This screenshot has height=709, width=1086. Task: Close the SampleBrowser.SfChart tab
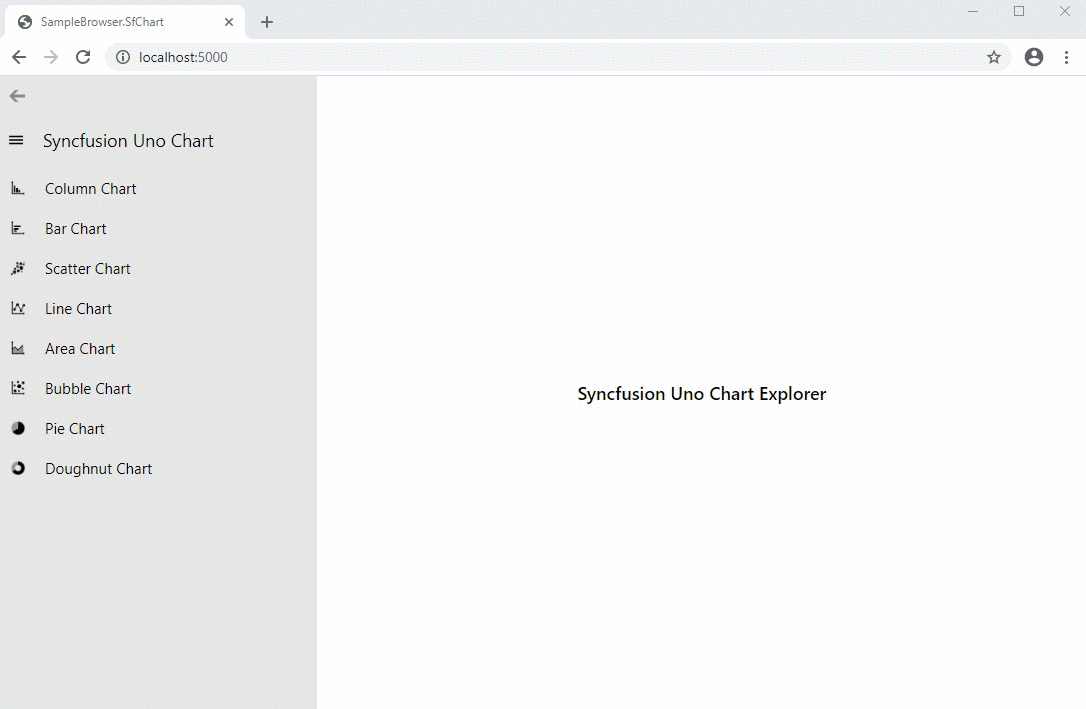[x=229, y=22]
